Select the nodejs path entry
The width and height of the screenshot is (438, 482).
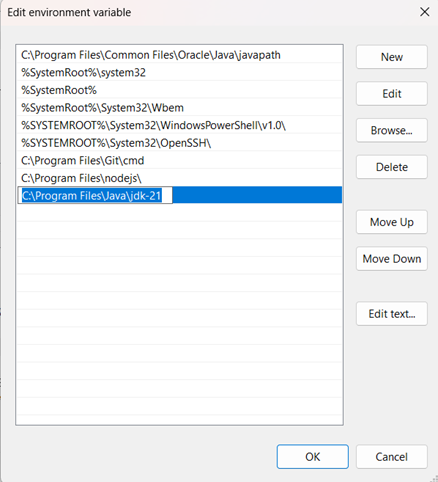tap(180, 178)
